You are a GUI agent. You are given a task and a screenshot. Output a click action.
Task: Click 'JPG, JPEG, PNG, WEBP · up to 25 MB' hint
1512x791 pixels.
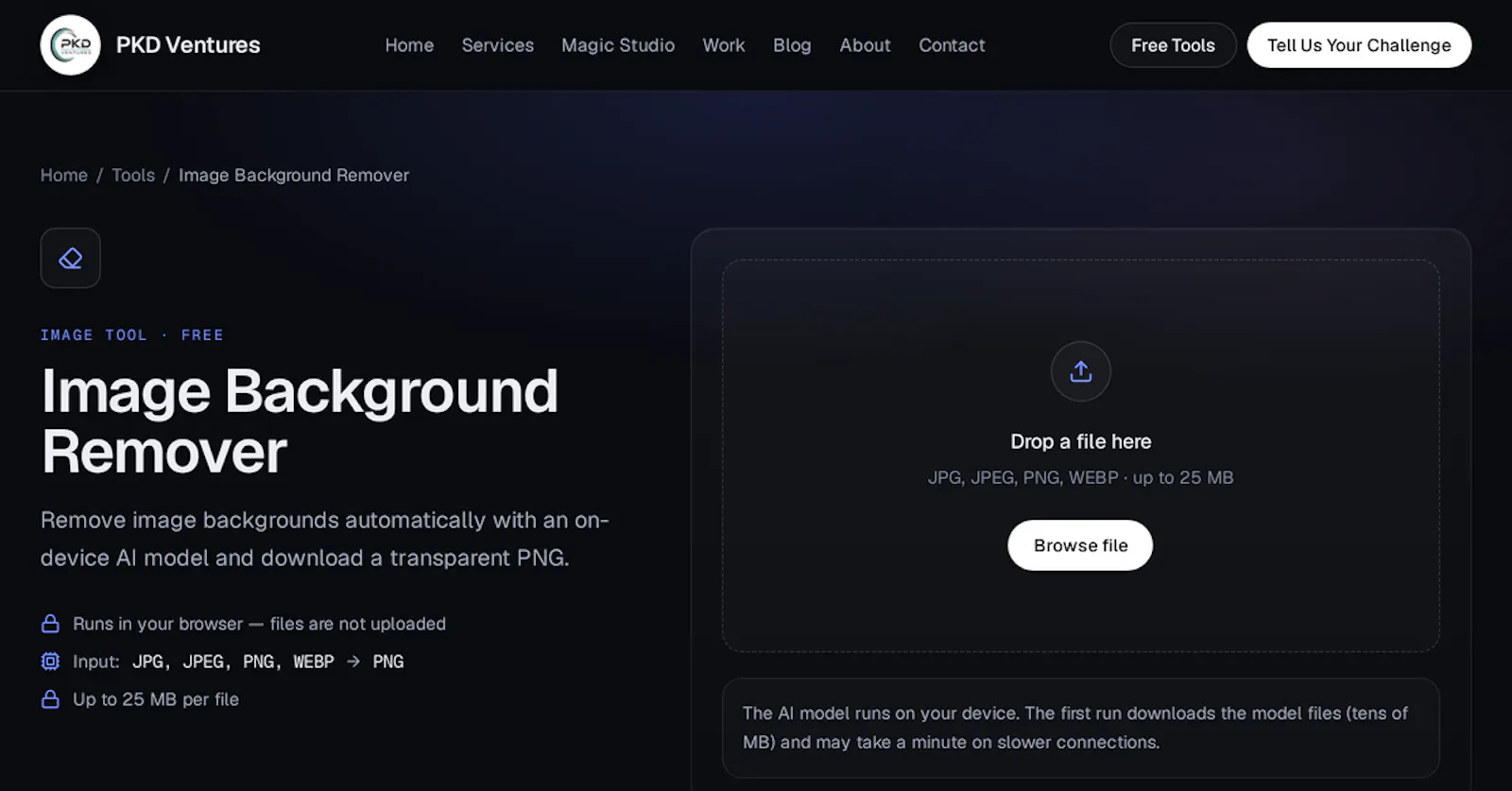(1081, 477)
